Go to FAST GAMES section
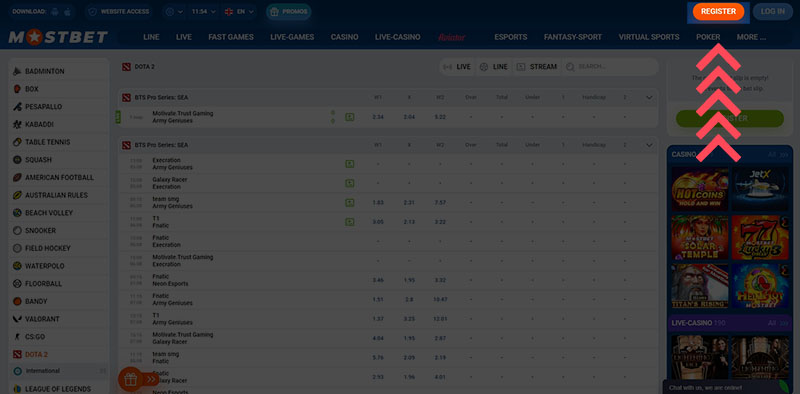800x394 pixels. [231, 37]
